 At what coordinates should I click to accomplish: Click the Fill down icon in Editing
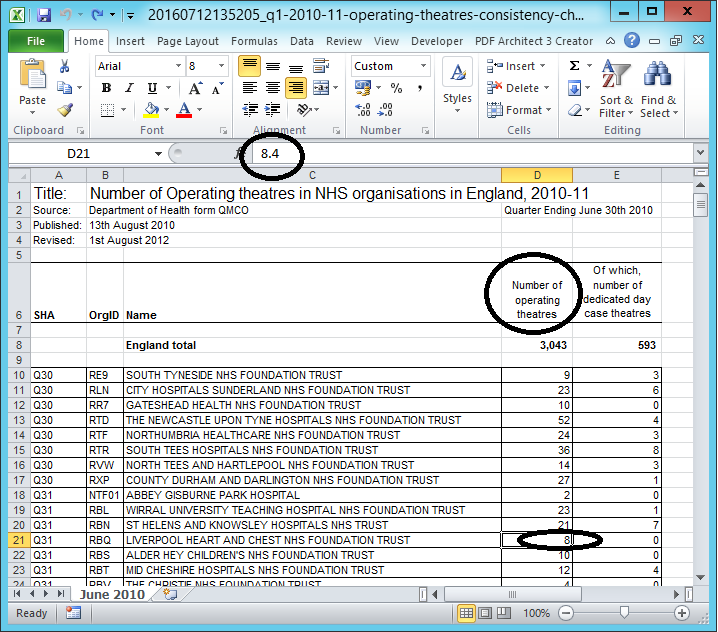pyautogui.click(x=574, y=87)
